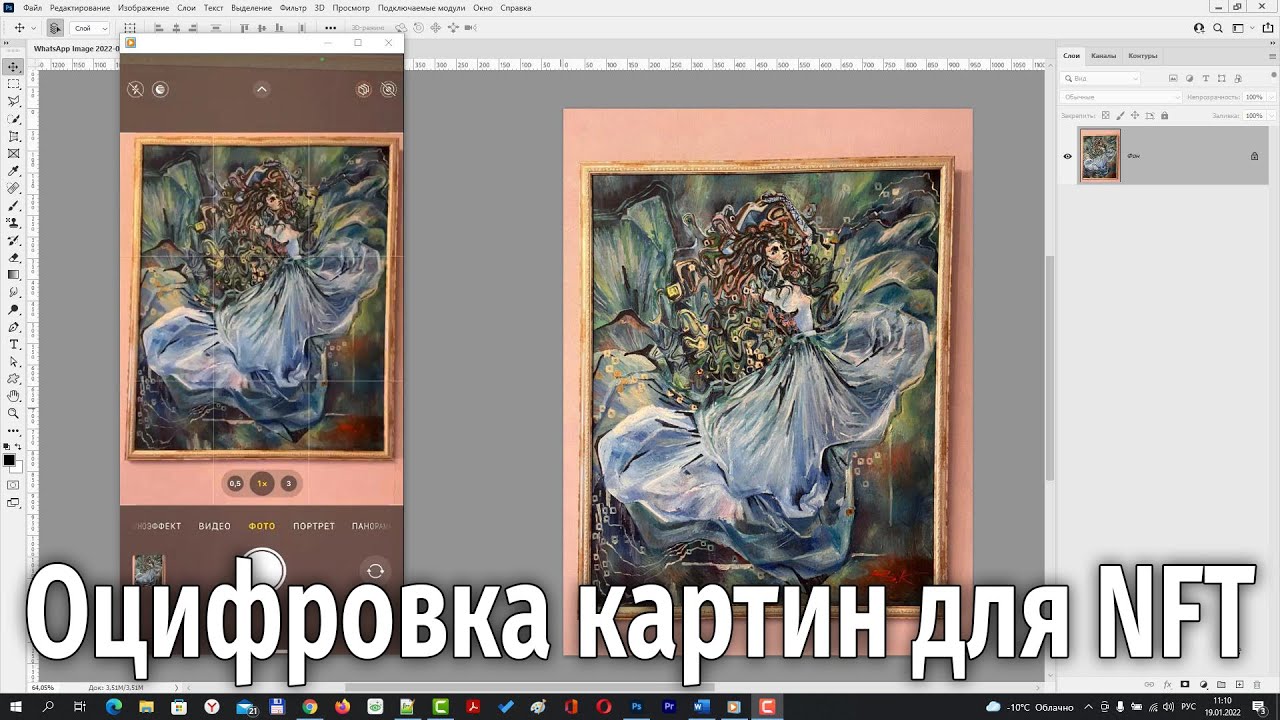Open the Выделение menu
1280x720 pixels.
coord(251,8)
